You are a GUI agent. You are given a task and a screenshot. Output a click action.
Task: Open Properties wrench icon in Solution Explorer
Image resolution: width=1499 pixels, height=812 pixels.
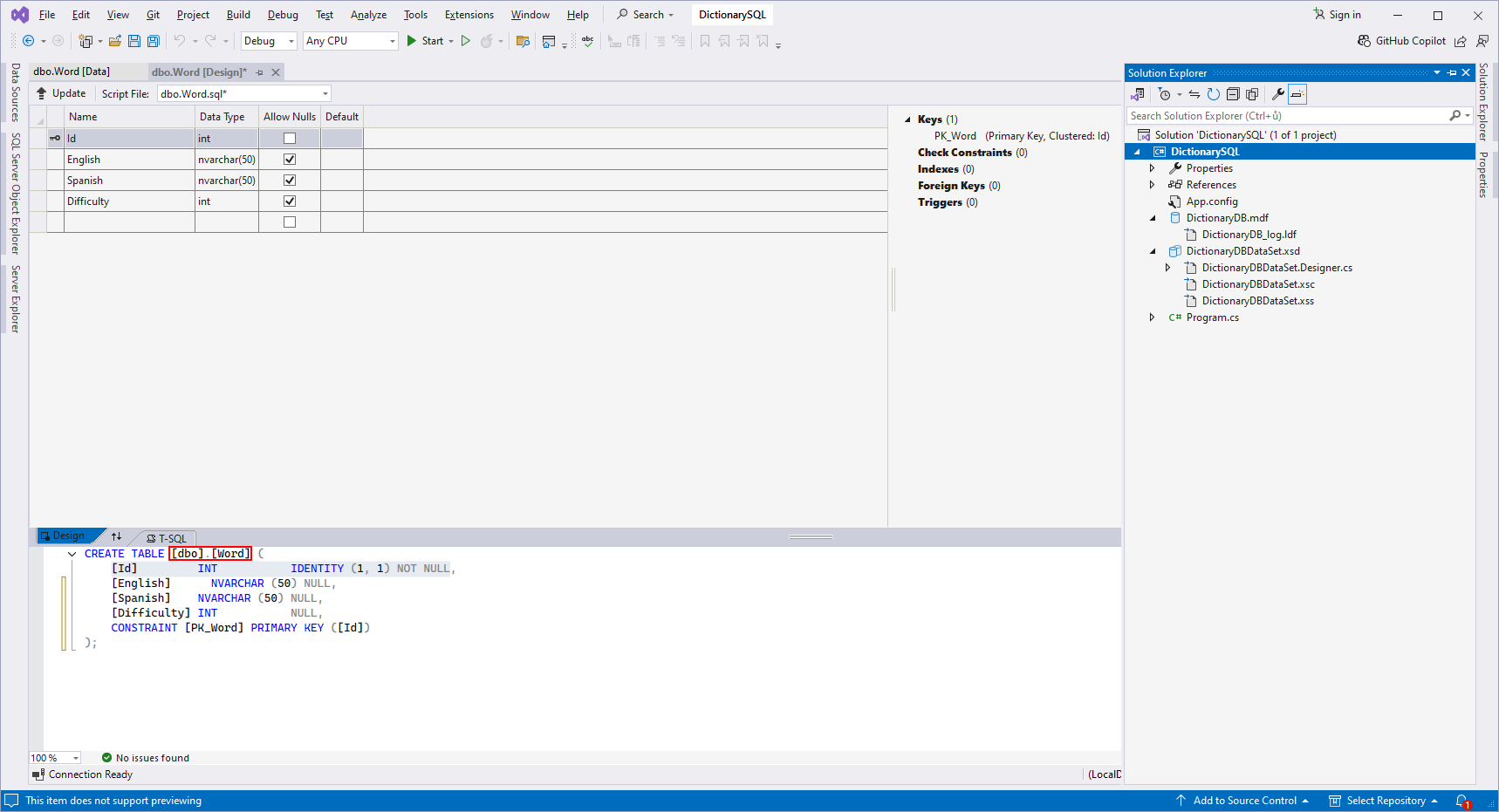click(x=1277, y=94)
